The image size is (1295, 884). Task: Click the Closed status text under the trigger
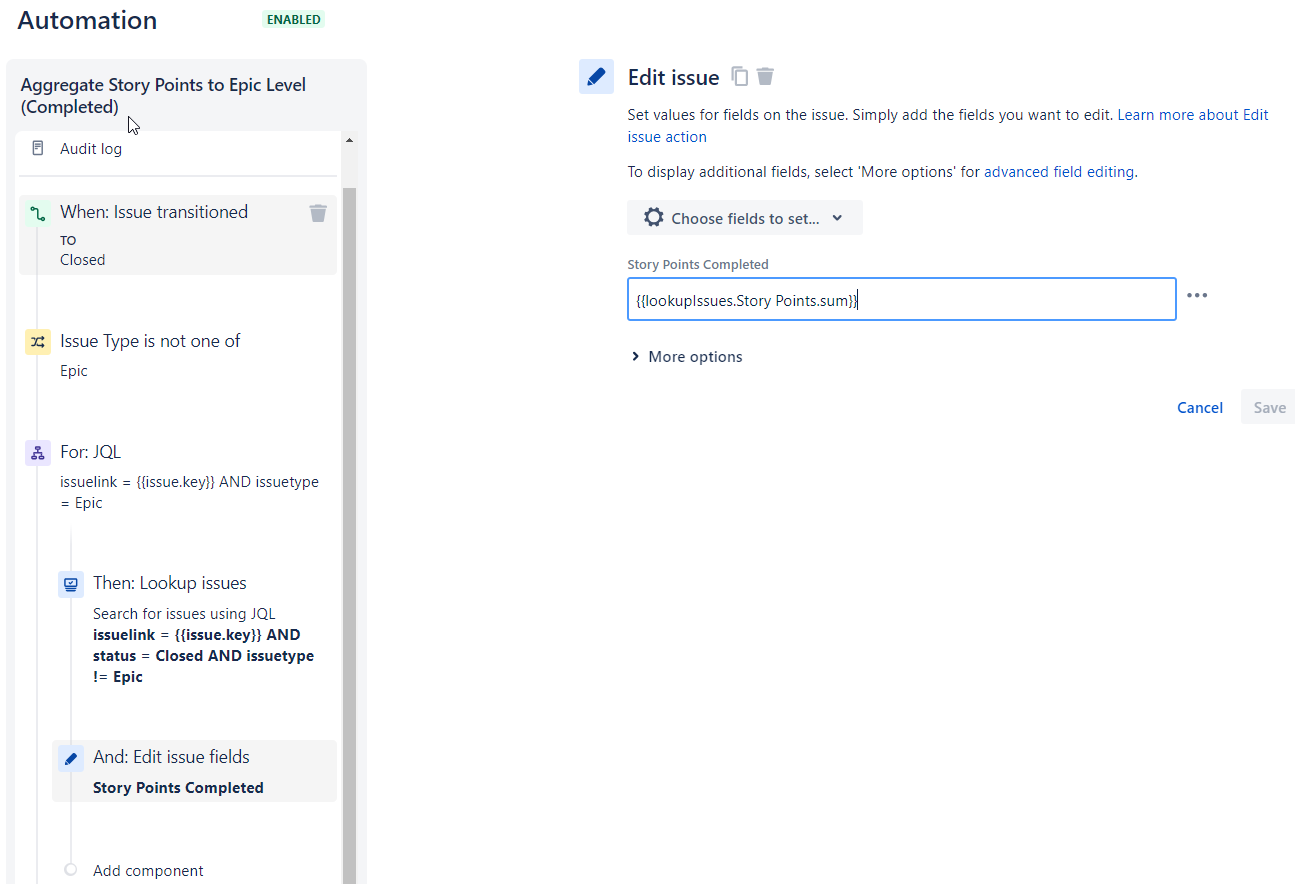82,260
